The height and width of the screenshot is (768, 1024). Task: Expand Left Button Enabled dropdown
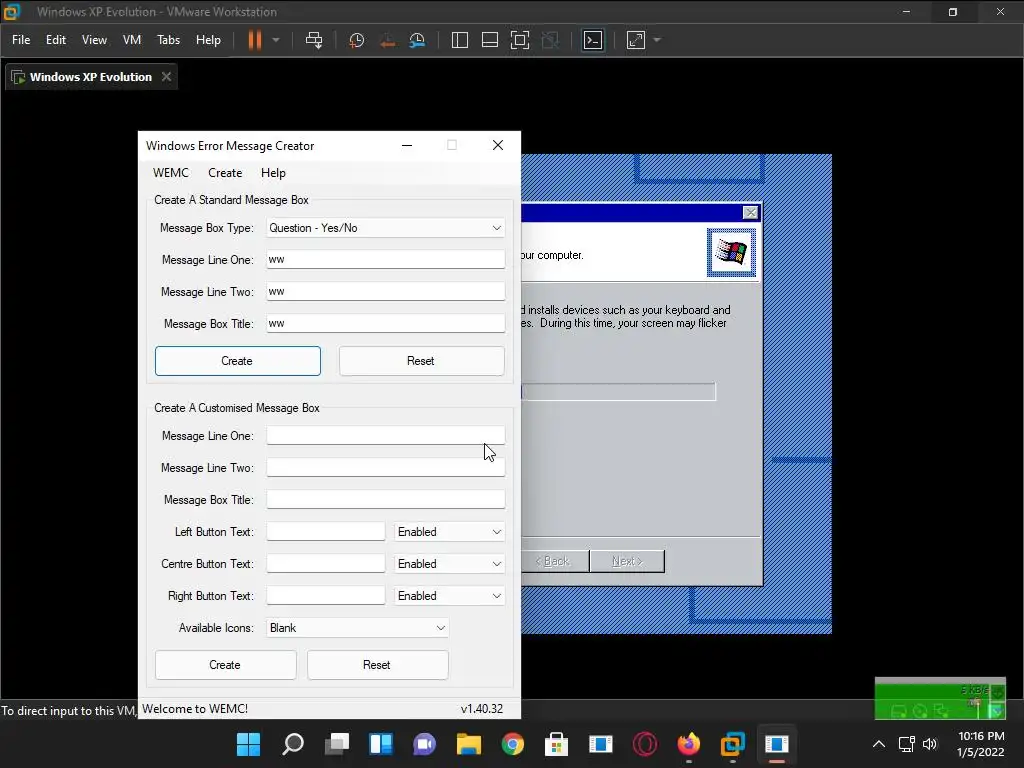coord(449,532)
